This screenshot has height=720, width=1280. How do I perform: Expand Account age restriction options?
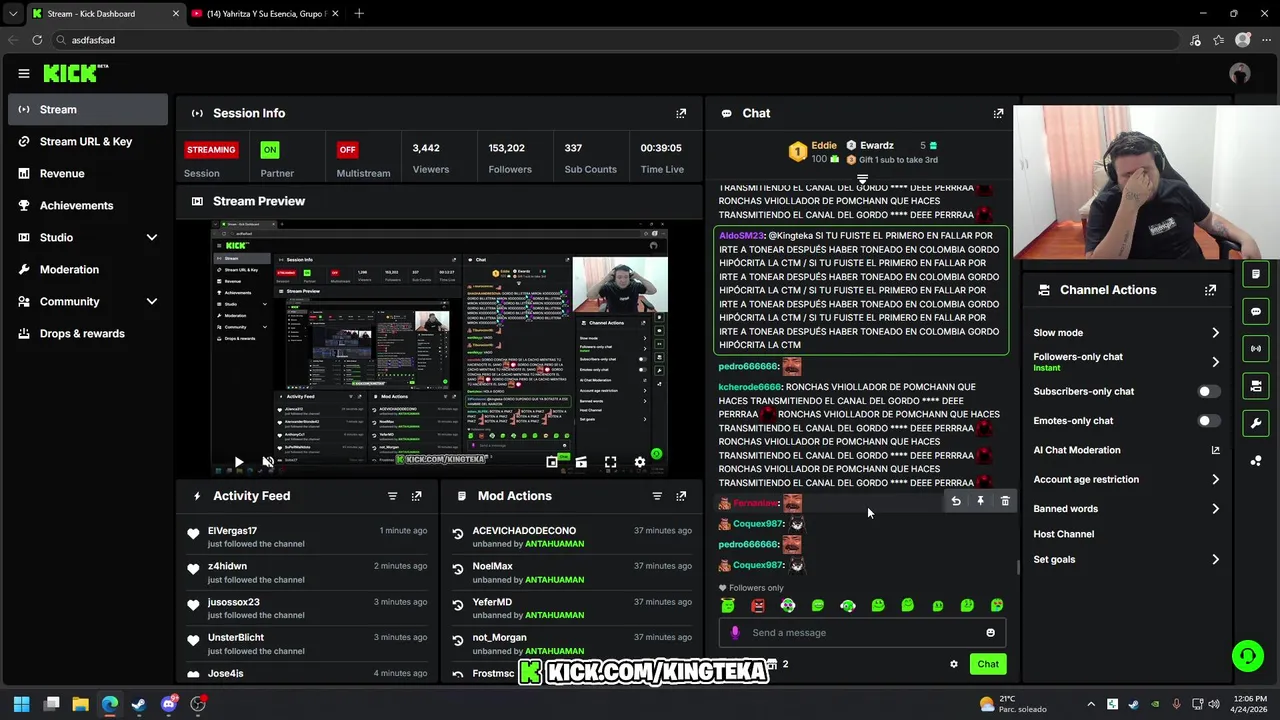pos(1215,480)
